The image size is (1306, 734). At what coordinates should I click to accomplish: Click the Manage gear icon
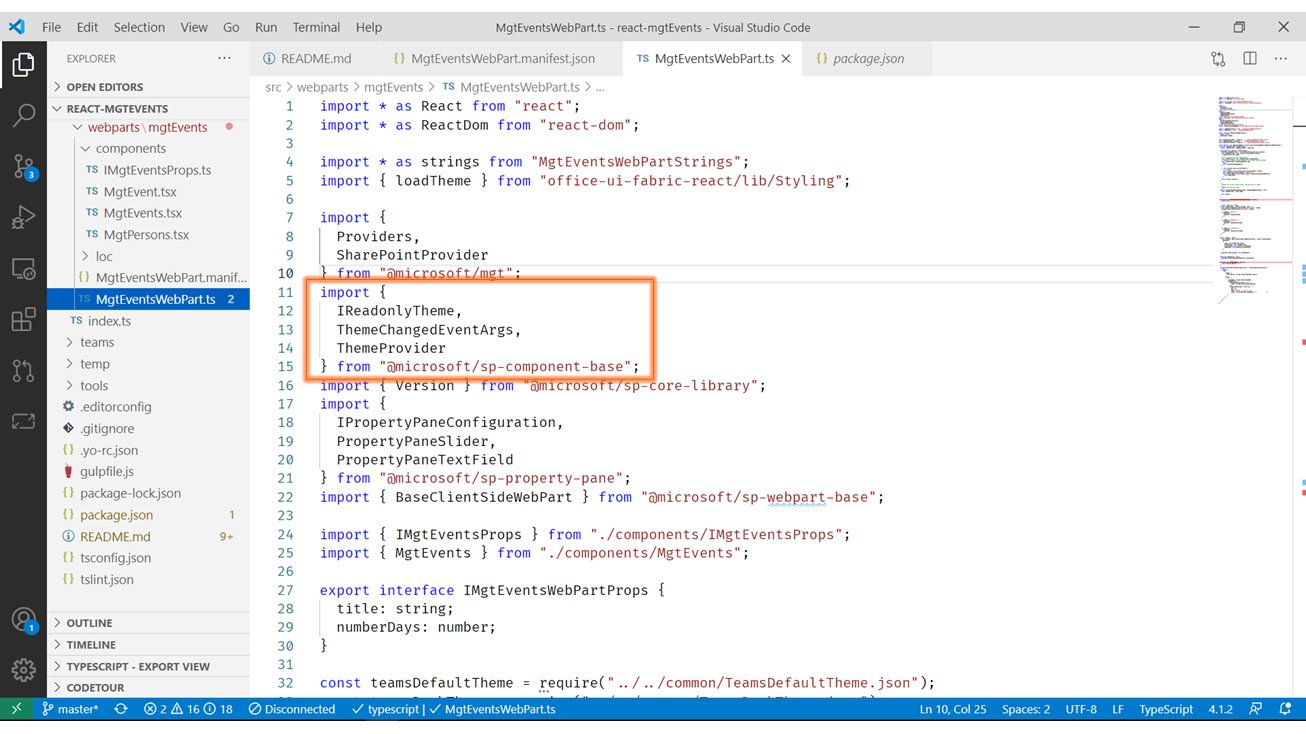pos(23,670)
